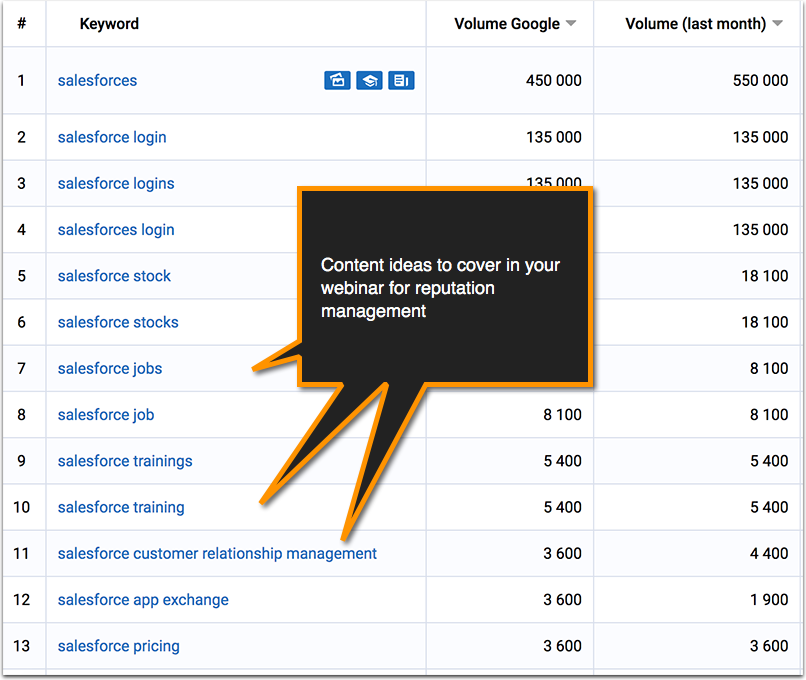This screenshot has height=680, width=806.
Task: Select the 550 000 last month value
Action: 760,80
